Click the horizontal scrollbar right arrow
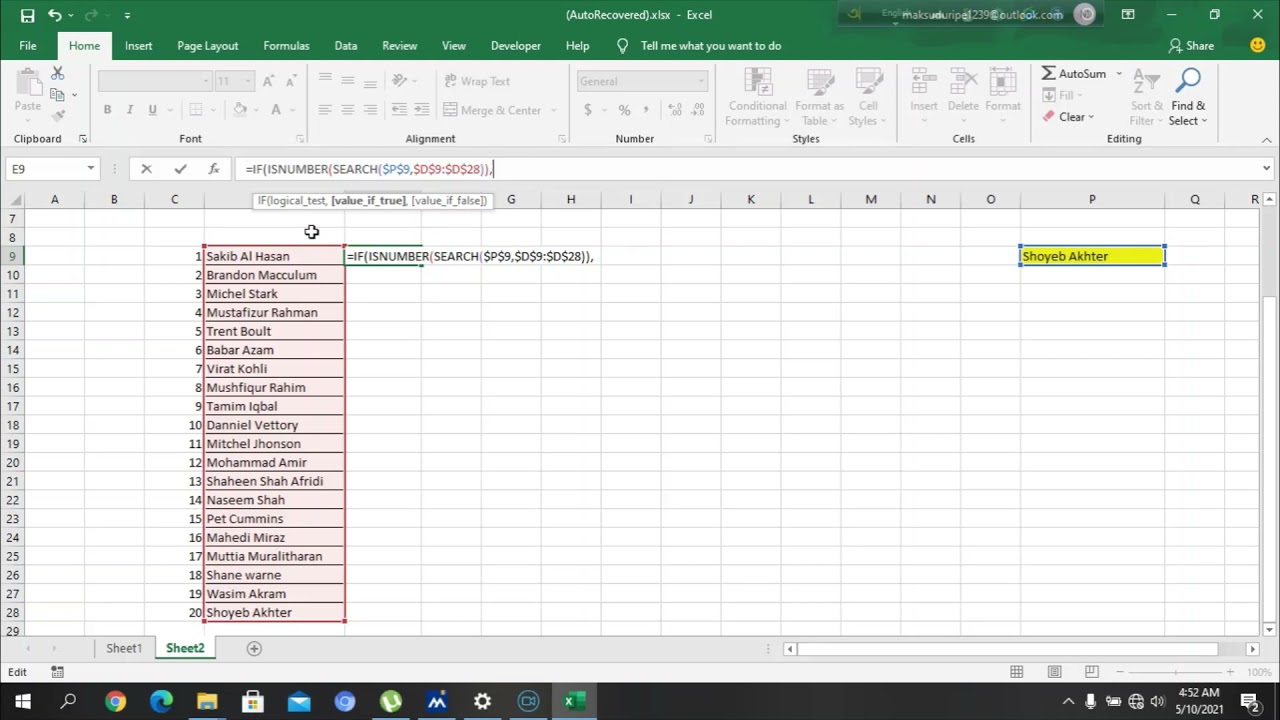This screenshot has width=1280, height=720. coord(1252,649)
